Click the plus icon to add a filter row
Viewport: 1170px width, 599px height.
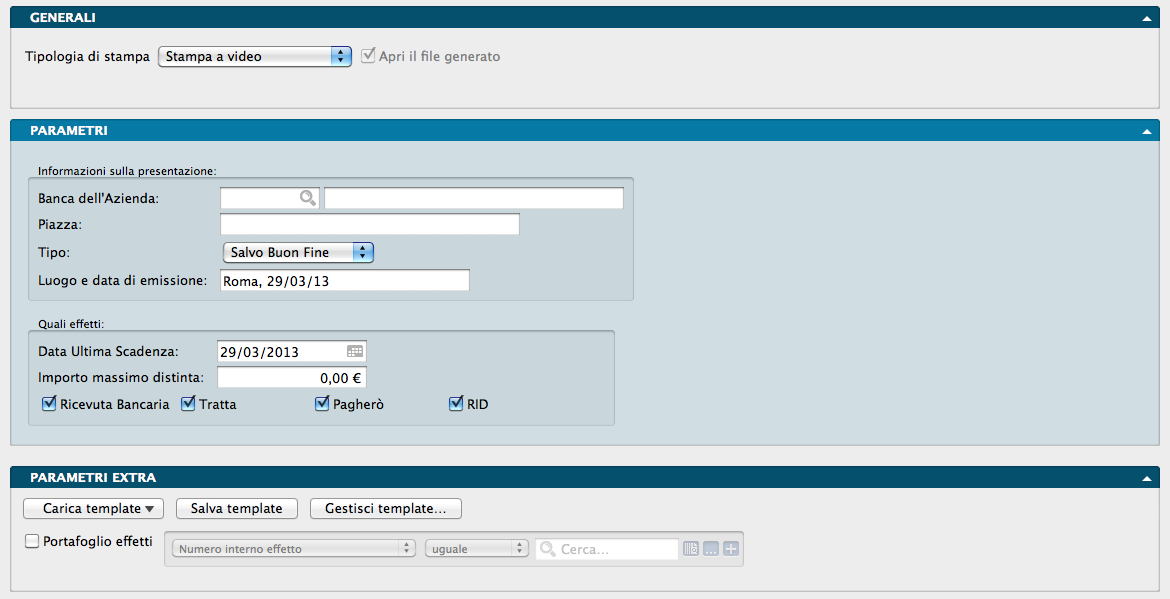[730, 548]
